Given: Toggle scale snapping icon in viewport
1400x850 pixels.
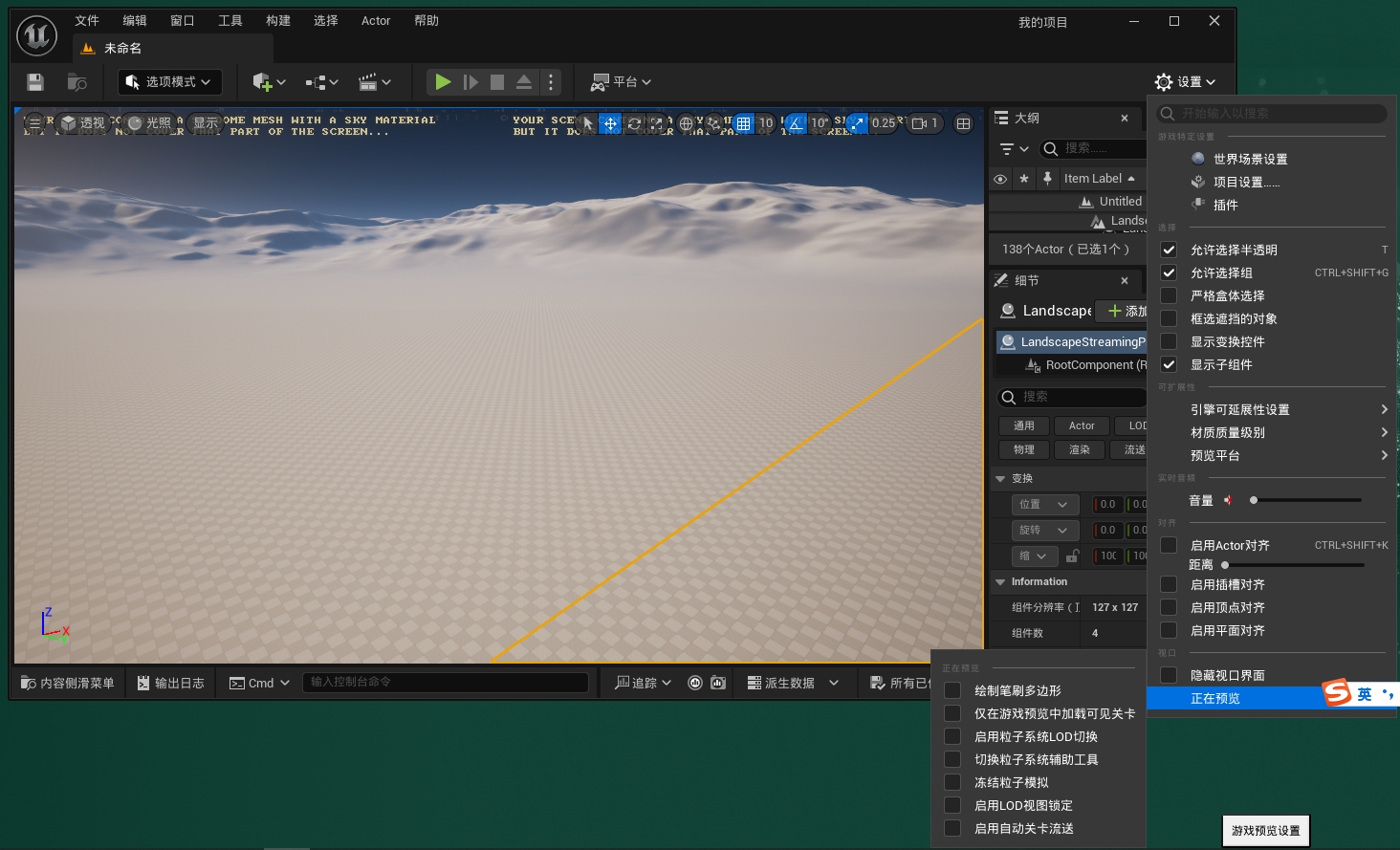Looking at the screenshot, I should [x=857, y=123].
